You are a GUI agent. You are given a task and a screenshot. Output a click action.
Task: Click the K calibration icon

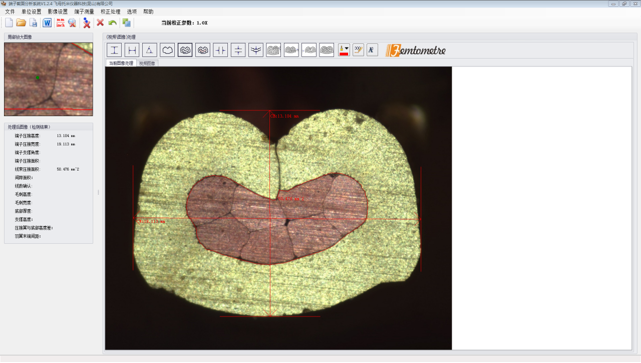(x=372, y=50)
